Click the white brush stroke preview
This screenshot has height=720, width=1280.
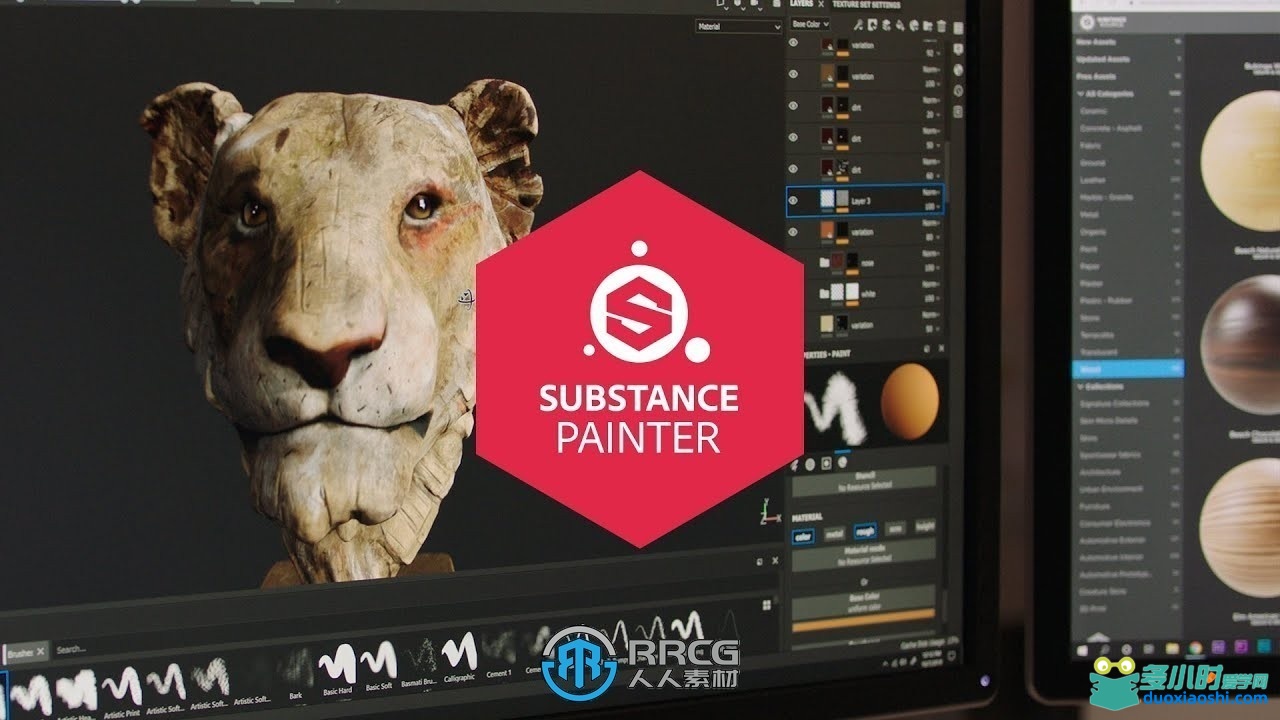[838, 408]
